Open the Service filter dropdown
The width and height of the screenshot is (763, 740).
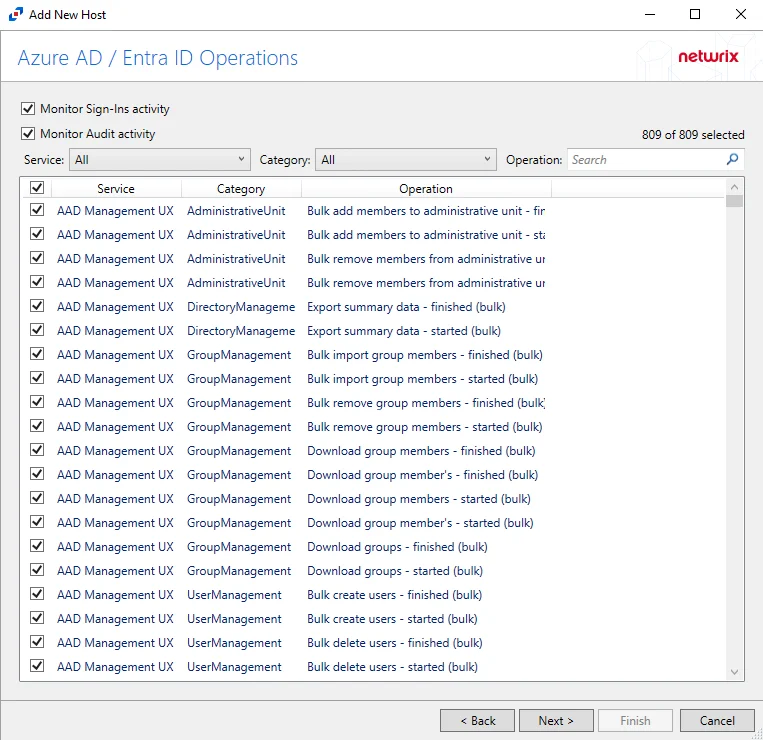tap(160, 160)
